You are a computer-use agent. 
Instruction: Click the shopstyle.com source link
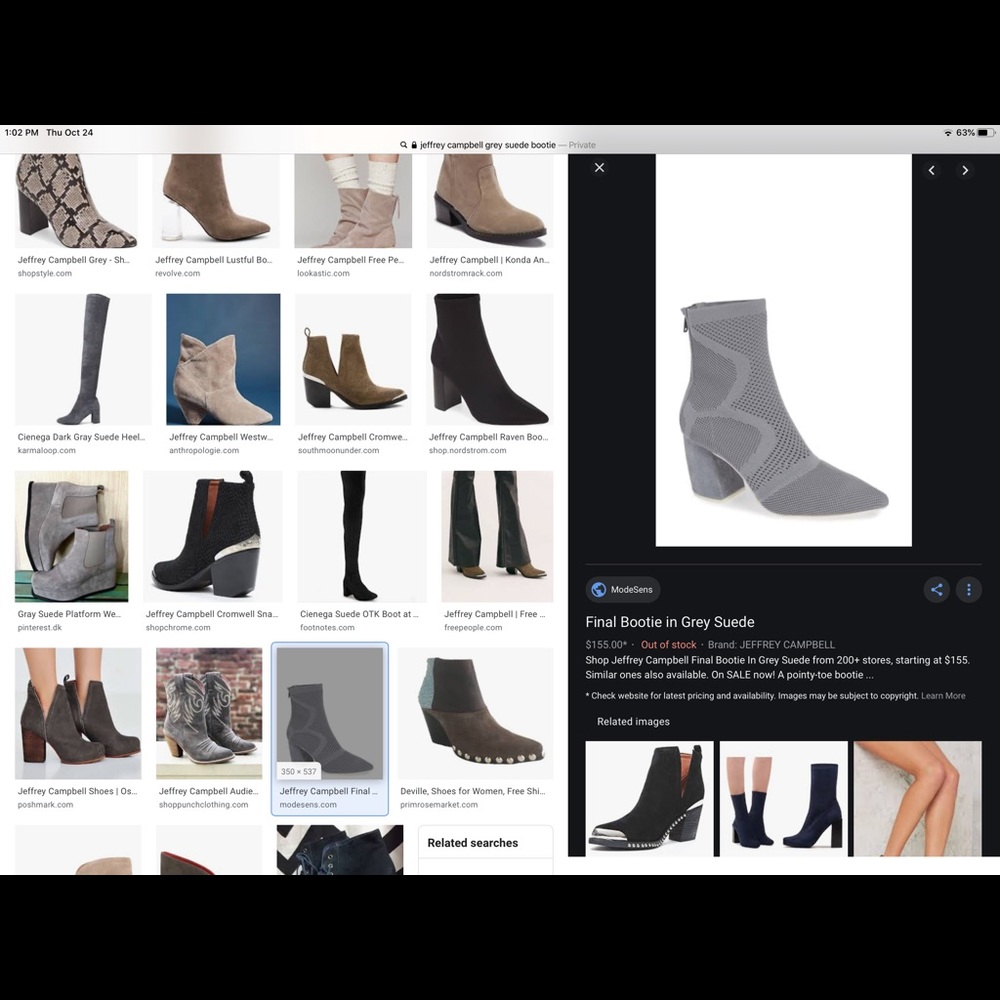click(x=45, y=273)
